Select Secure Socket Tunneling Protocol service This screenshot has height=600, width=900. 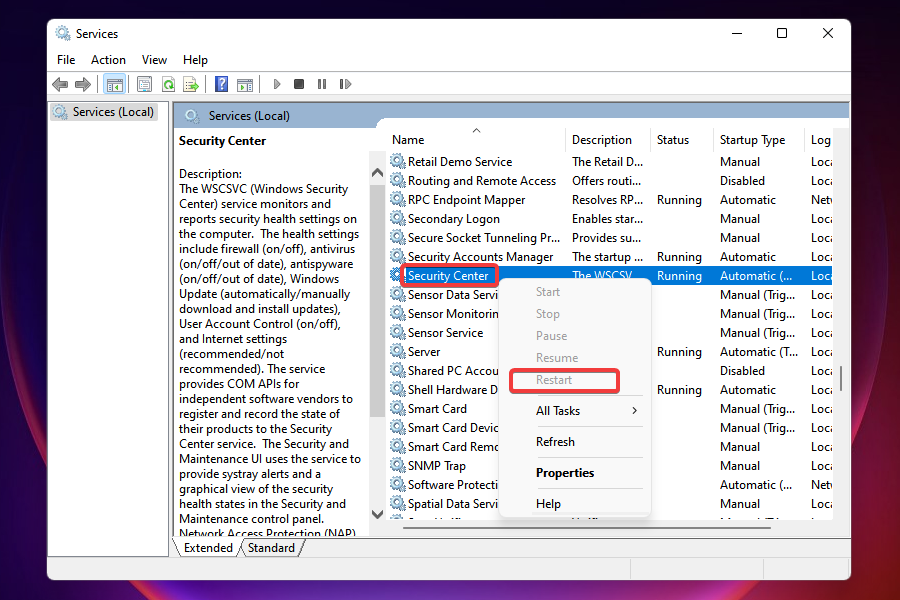[611, 238]
